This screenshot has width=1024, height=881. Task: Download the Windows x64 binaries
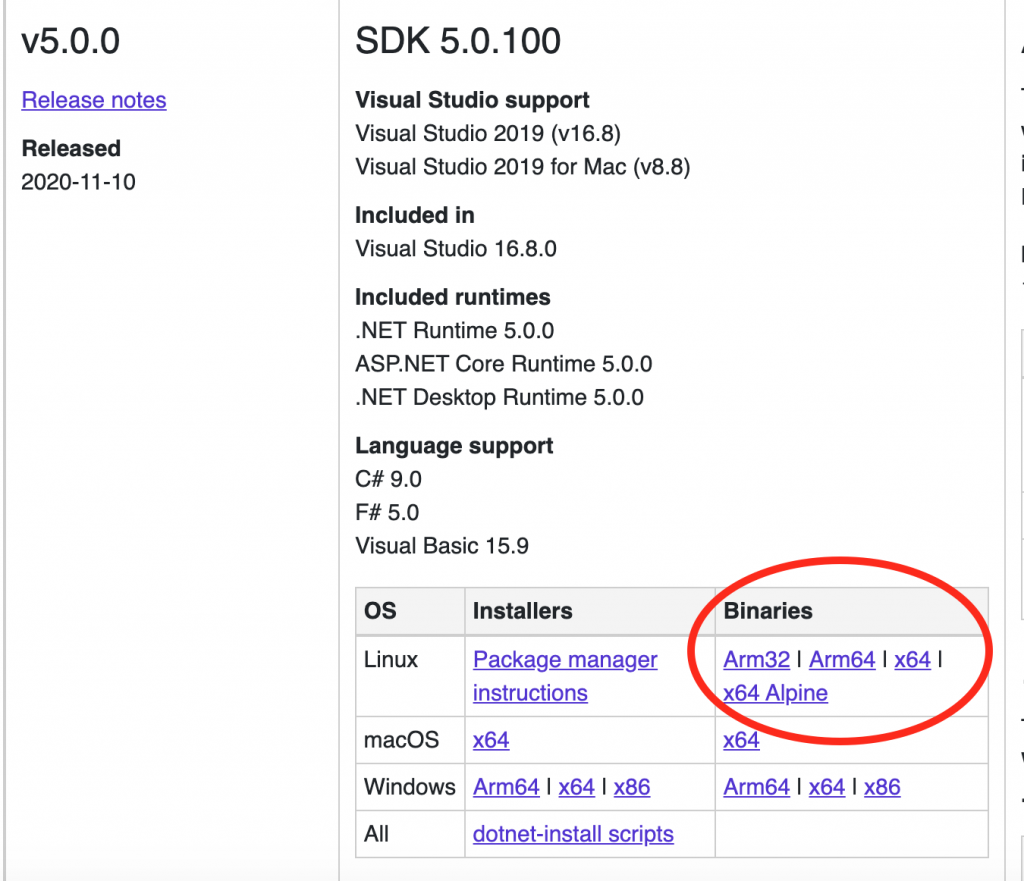[827, 787]
